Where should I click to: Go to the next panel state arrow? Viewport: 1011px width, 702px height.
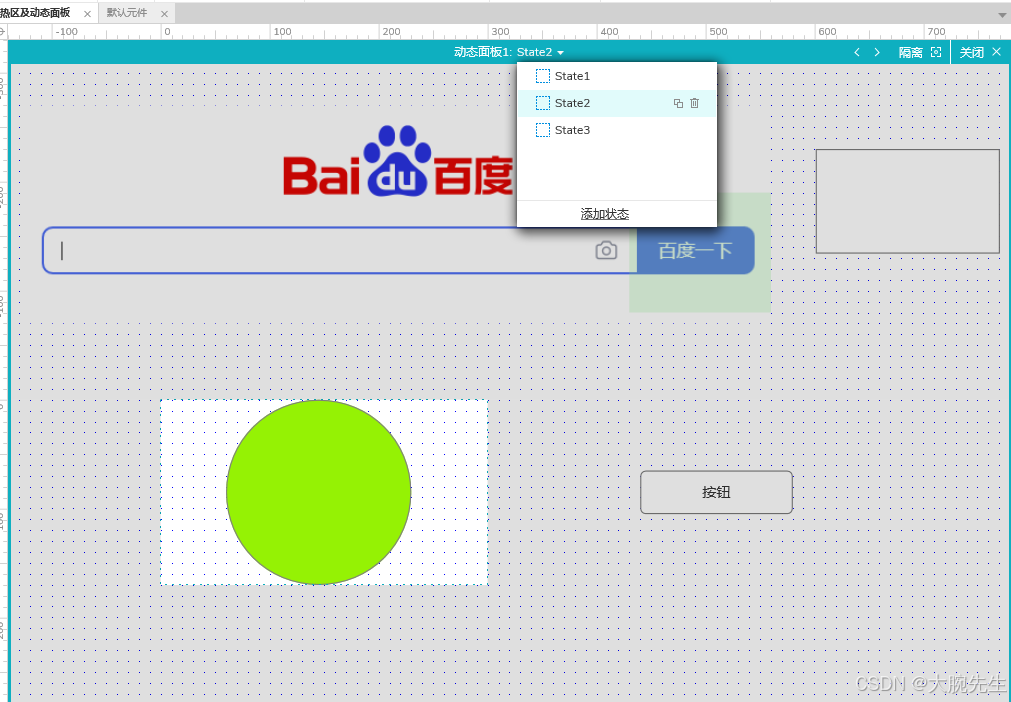(x=877, y=52)
